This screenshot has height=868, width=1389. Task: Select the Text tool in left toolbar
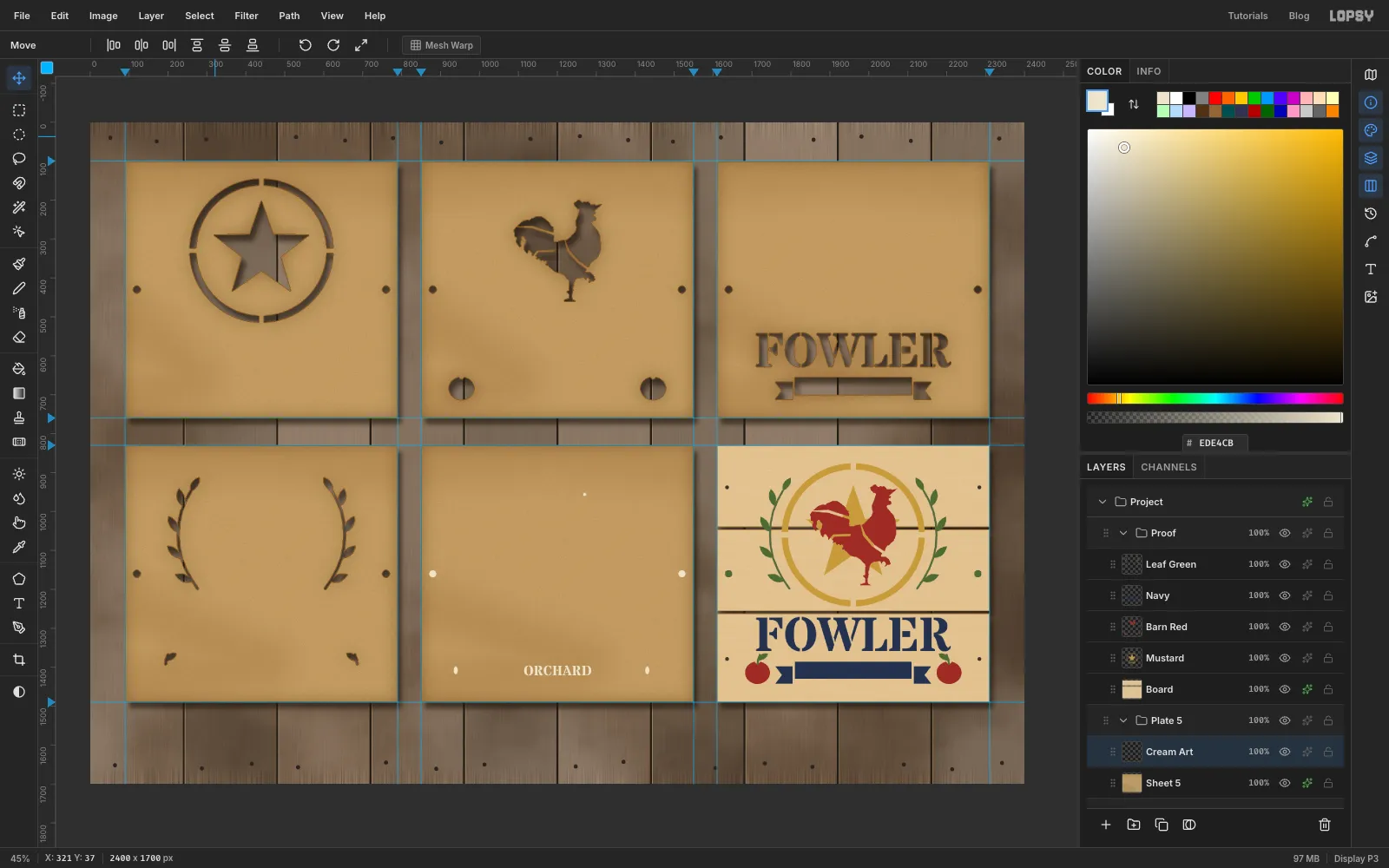19,603
